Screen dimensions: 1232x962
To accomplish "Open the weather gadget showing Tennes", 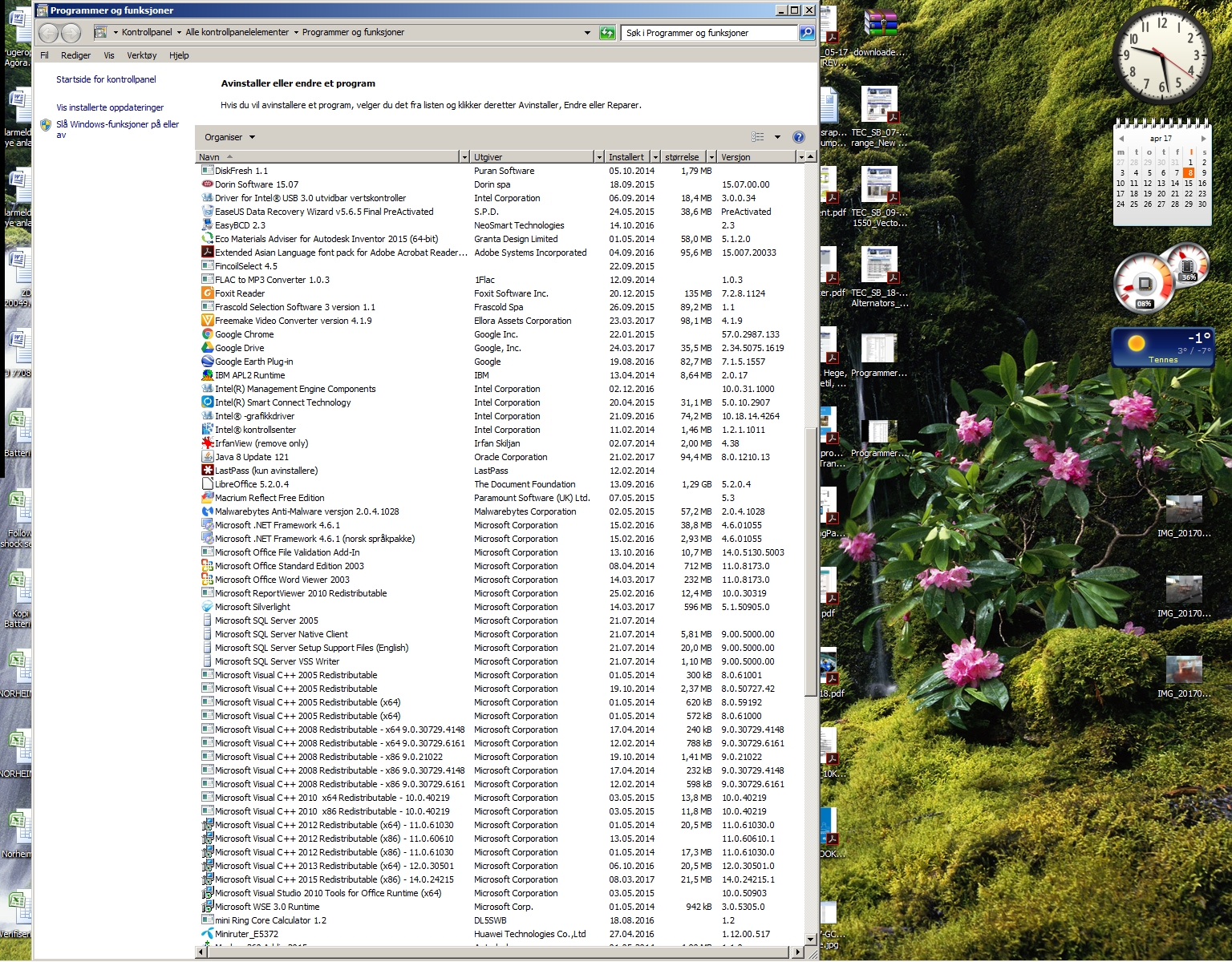I will tap(1163, 347).
